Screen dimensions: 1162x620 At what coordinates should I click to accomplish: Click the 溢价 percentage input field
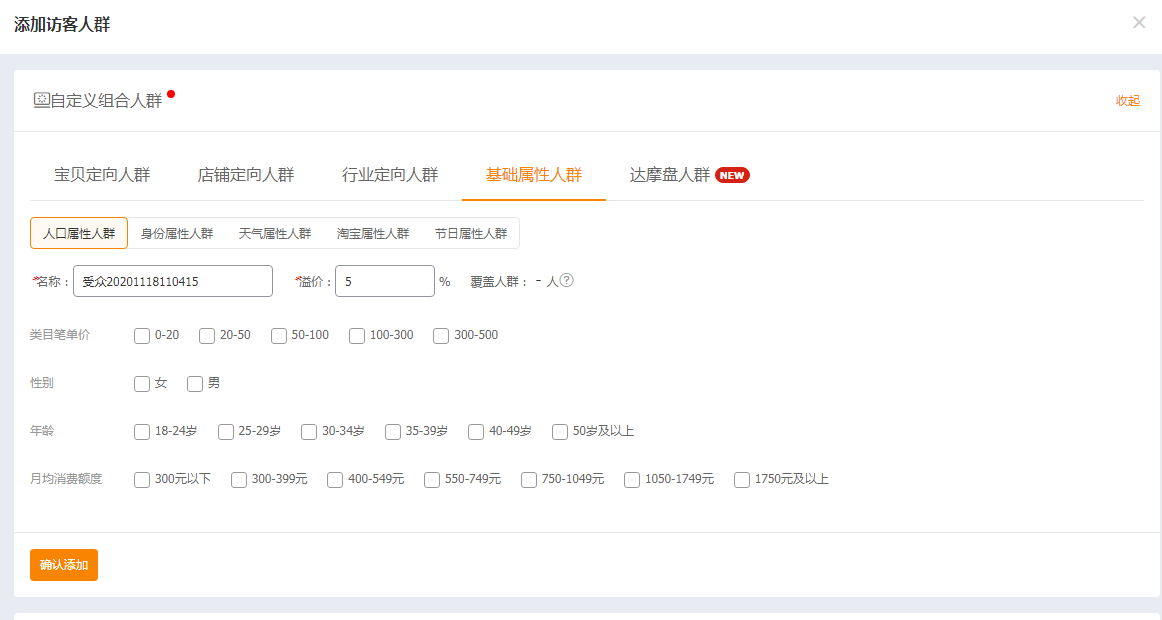384,282
